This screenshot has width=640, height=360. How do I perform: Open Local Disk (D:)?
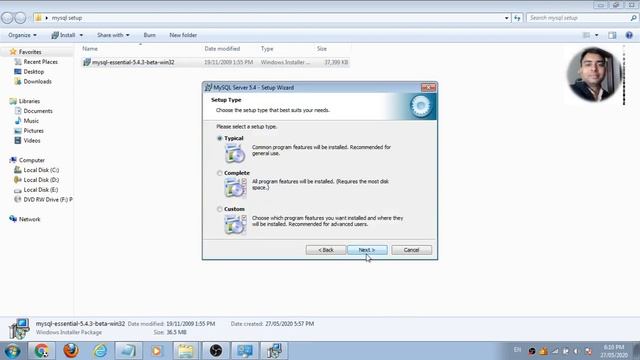pyautogui.click(x=41, y=180)
